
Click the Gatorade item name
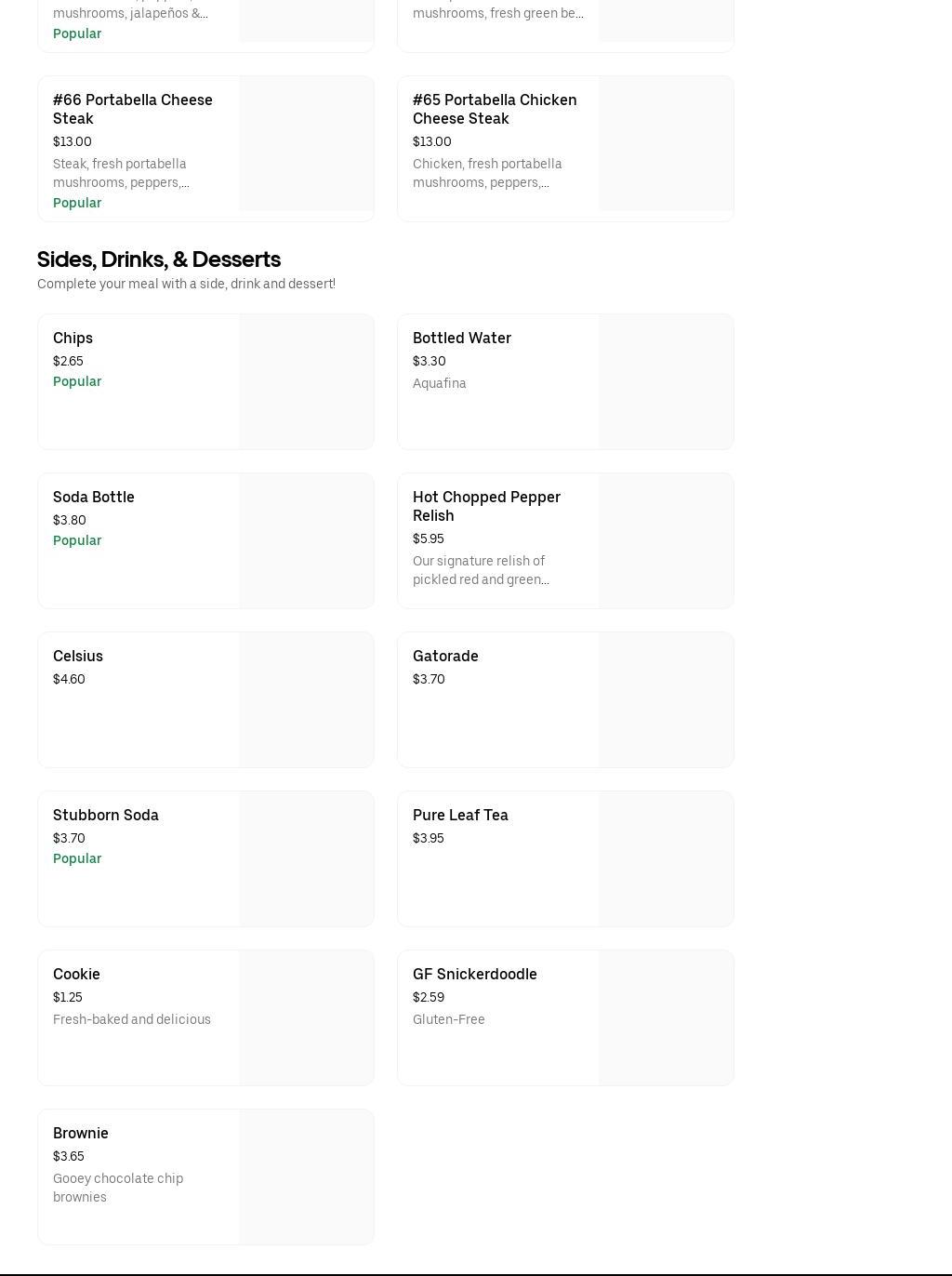tap(445, 656)
